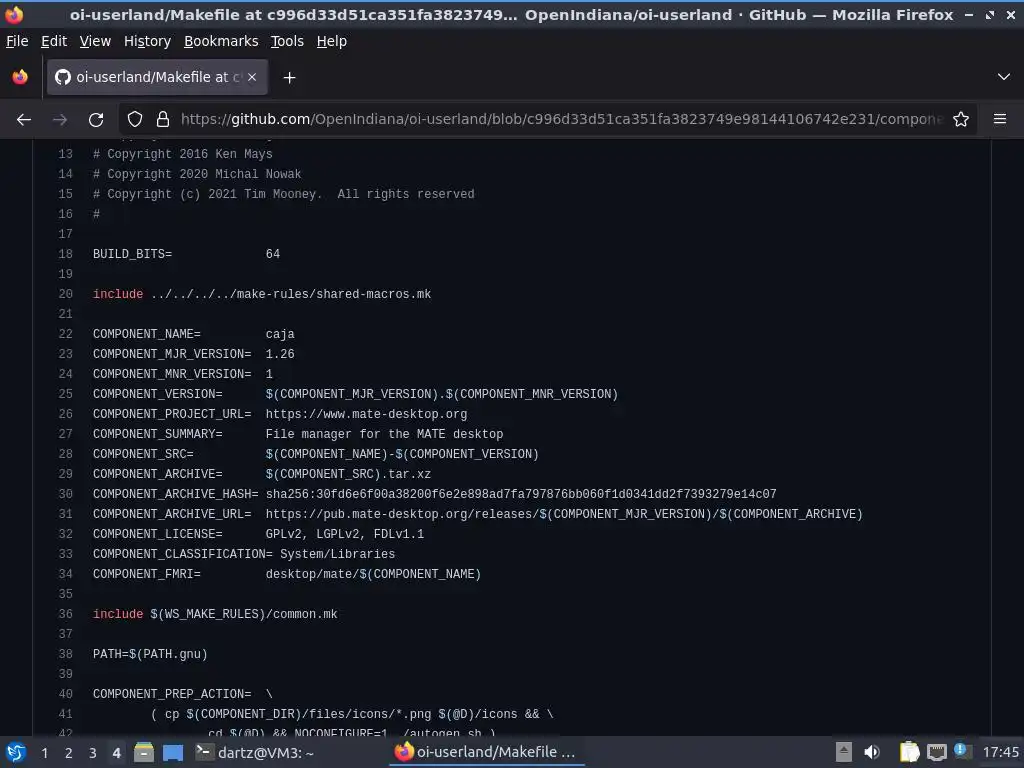The height and width of the screenshot is (768, 1024).
Task: Click the Tim Mooney copyright comment
Action: click(283, 194)
